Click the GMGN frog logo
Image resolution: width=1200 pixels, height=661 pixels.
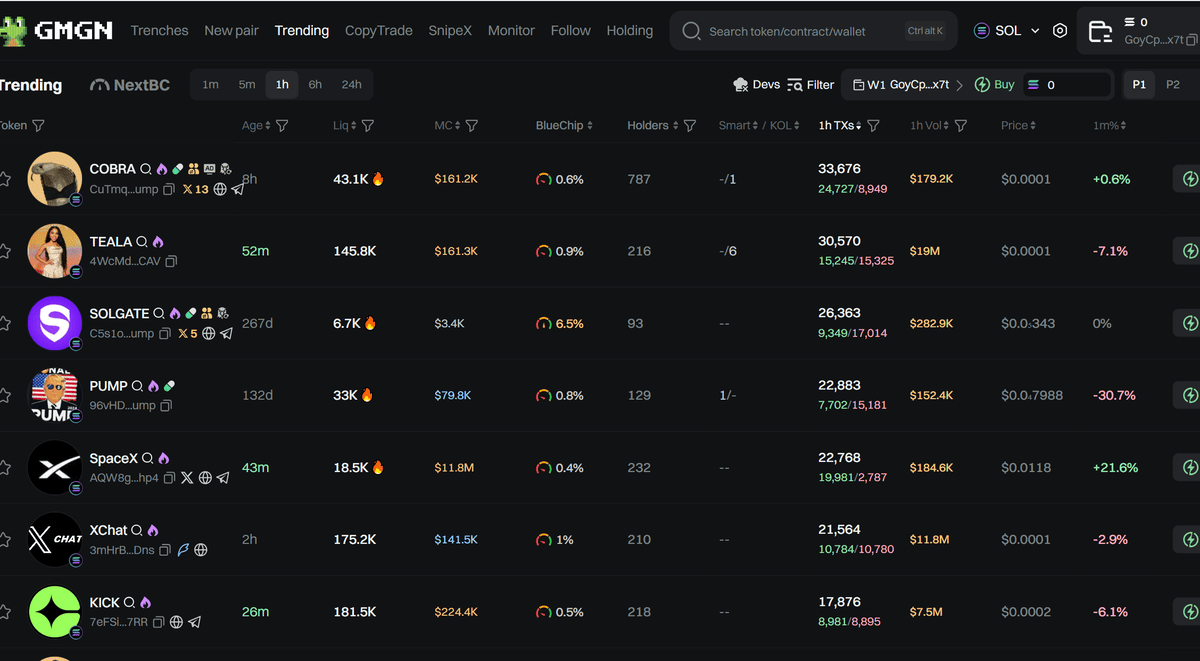(x=13, y=31)
